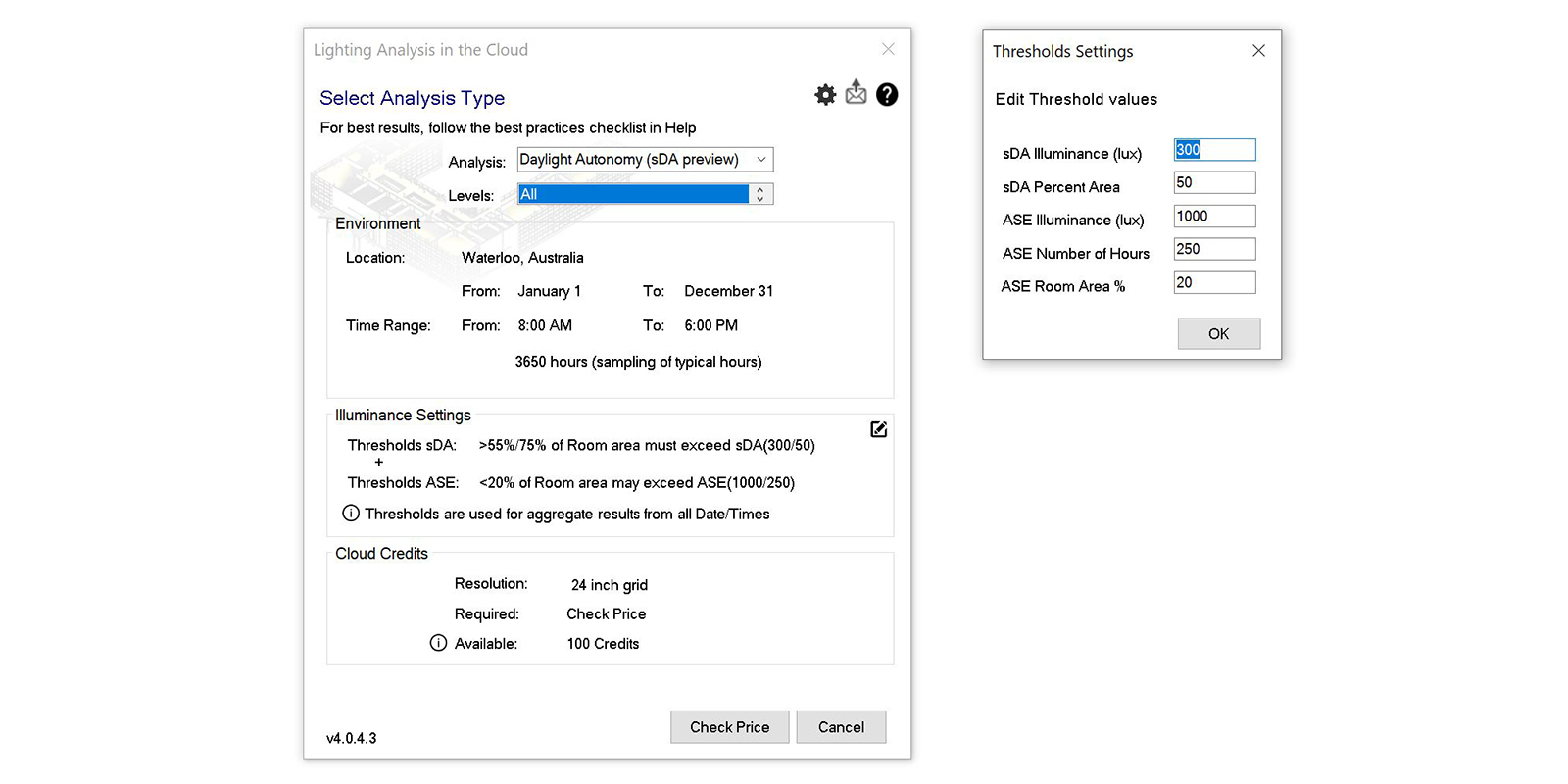This screenshot has height=784, width=1568.
Task: Focus the ASE Number of Hours field
Action: tap(1214, 250)
